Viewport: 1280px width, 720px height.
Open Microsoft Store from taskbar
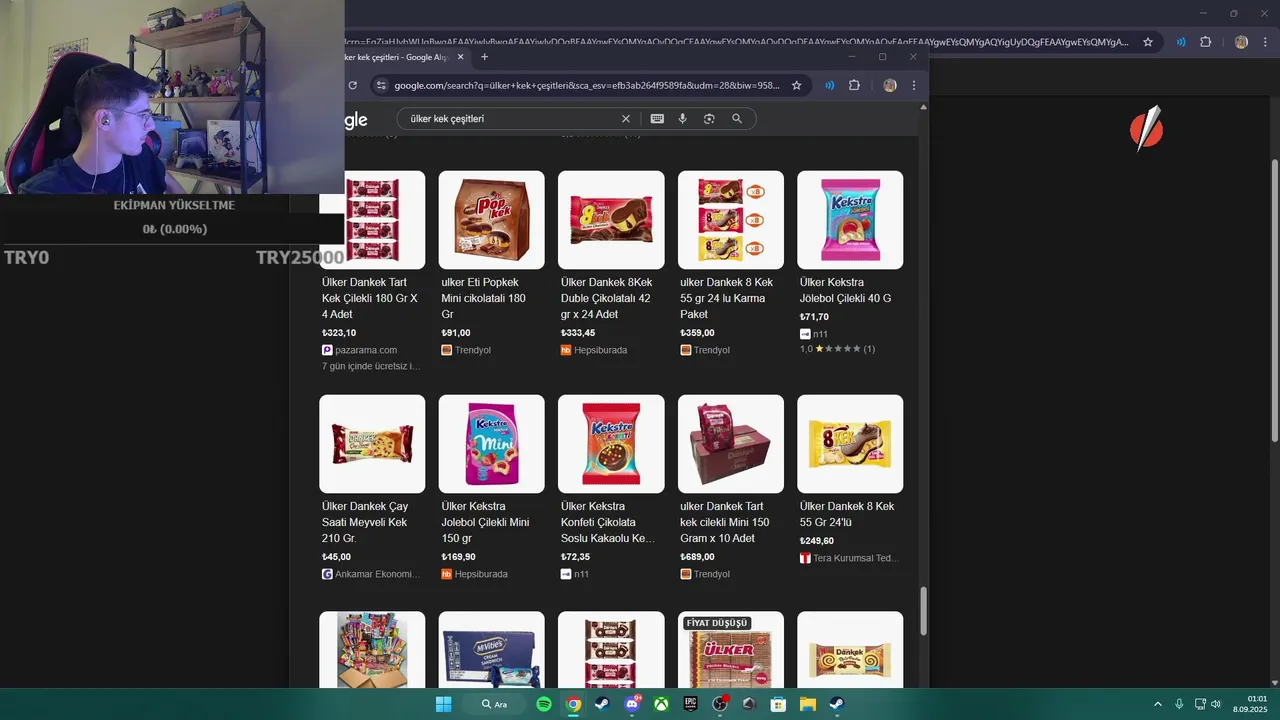tap(778, 704)
